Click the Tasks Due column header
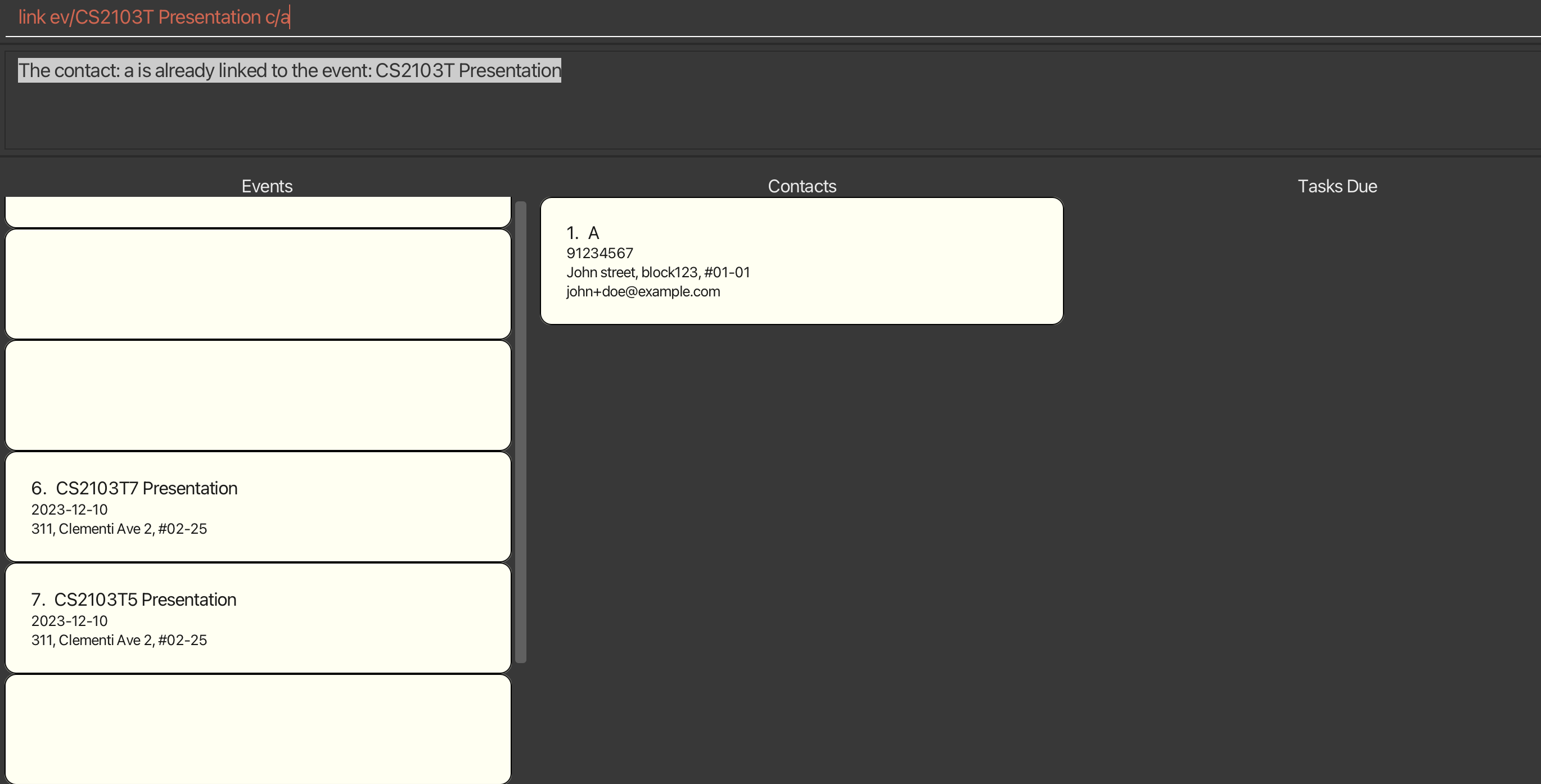Image resolution: width=1541 pixels, height=784 pixels. point(1337,186)
